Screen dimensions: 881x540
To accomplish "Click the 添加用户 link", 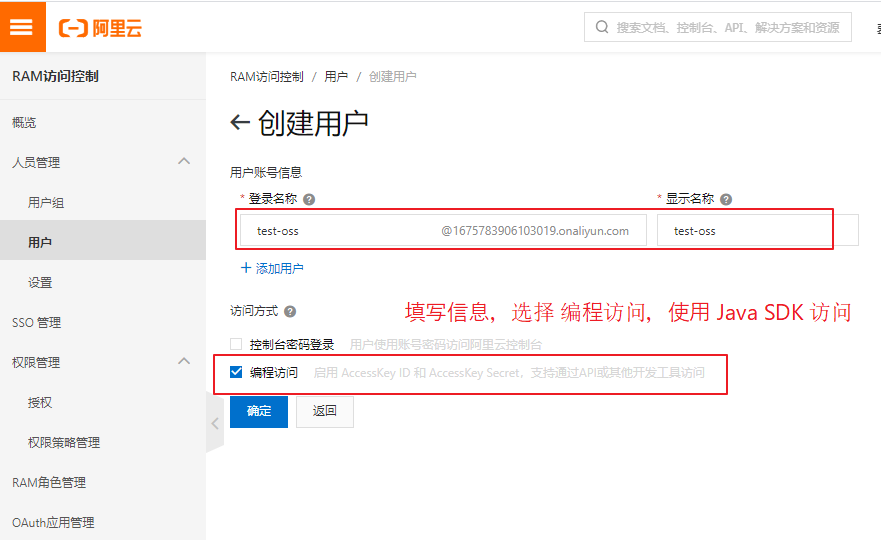I will coord(280,269).
